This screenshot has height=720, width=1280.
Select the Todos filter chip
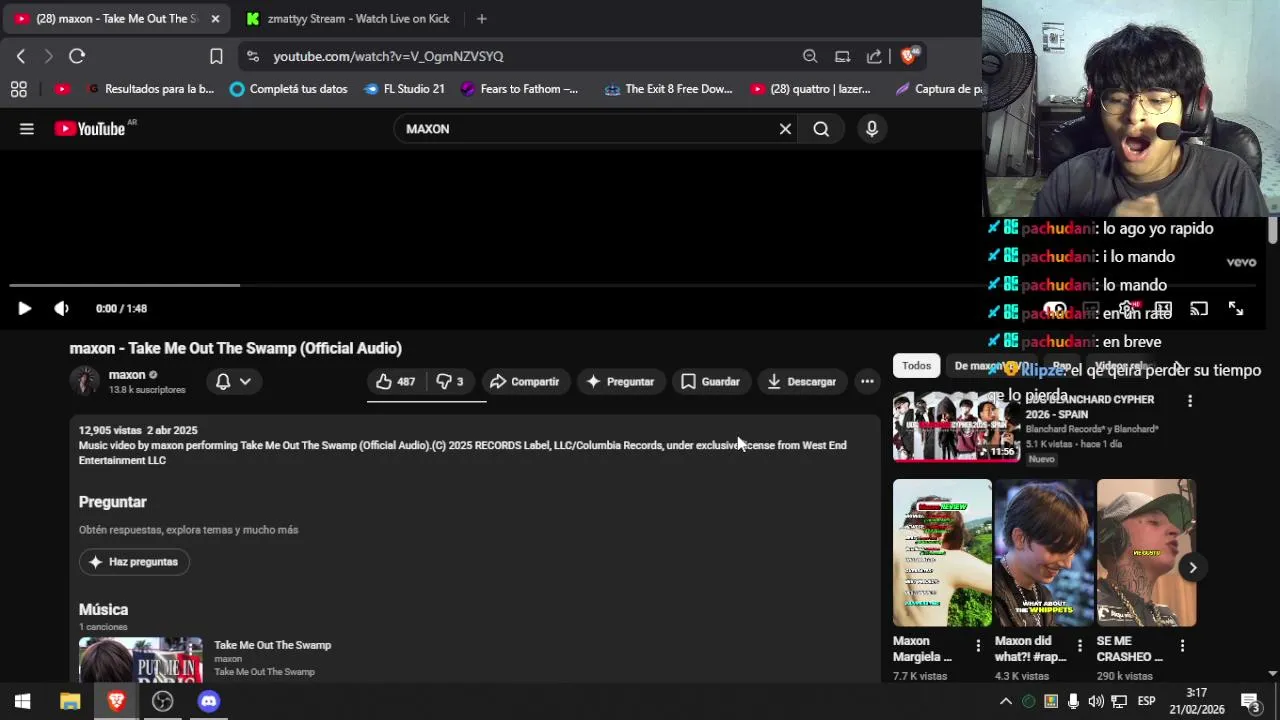point(916,366)
